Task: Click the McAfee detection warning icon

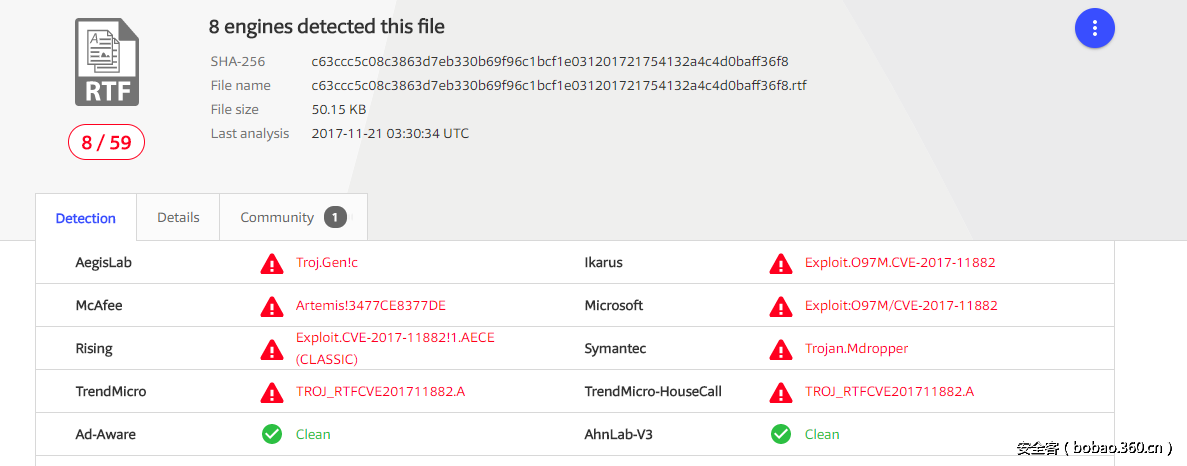Action: pyautogui.click(x=272, y=306)
